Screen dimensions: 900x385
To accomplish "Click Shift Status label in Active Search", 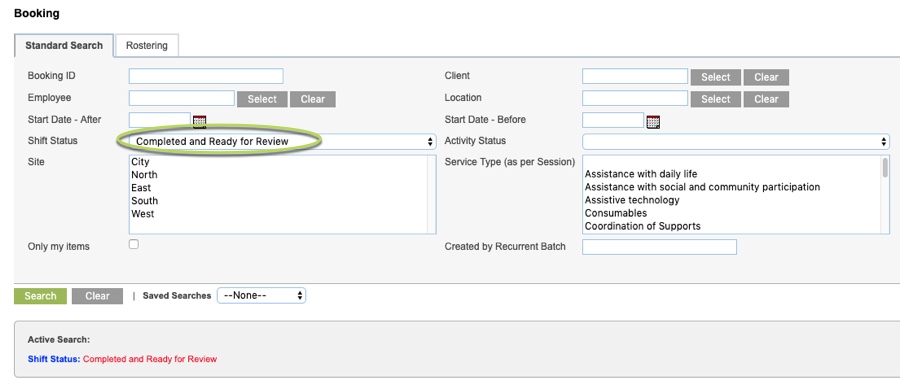I will tap(54, 359).
